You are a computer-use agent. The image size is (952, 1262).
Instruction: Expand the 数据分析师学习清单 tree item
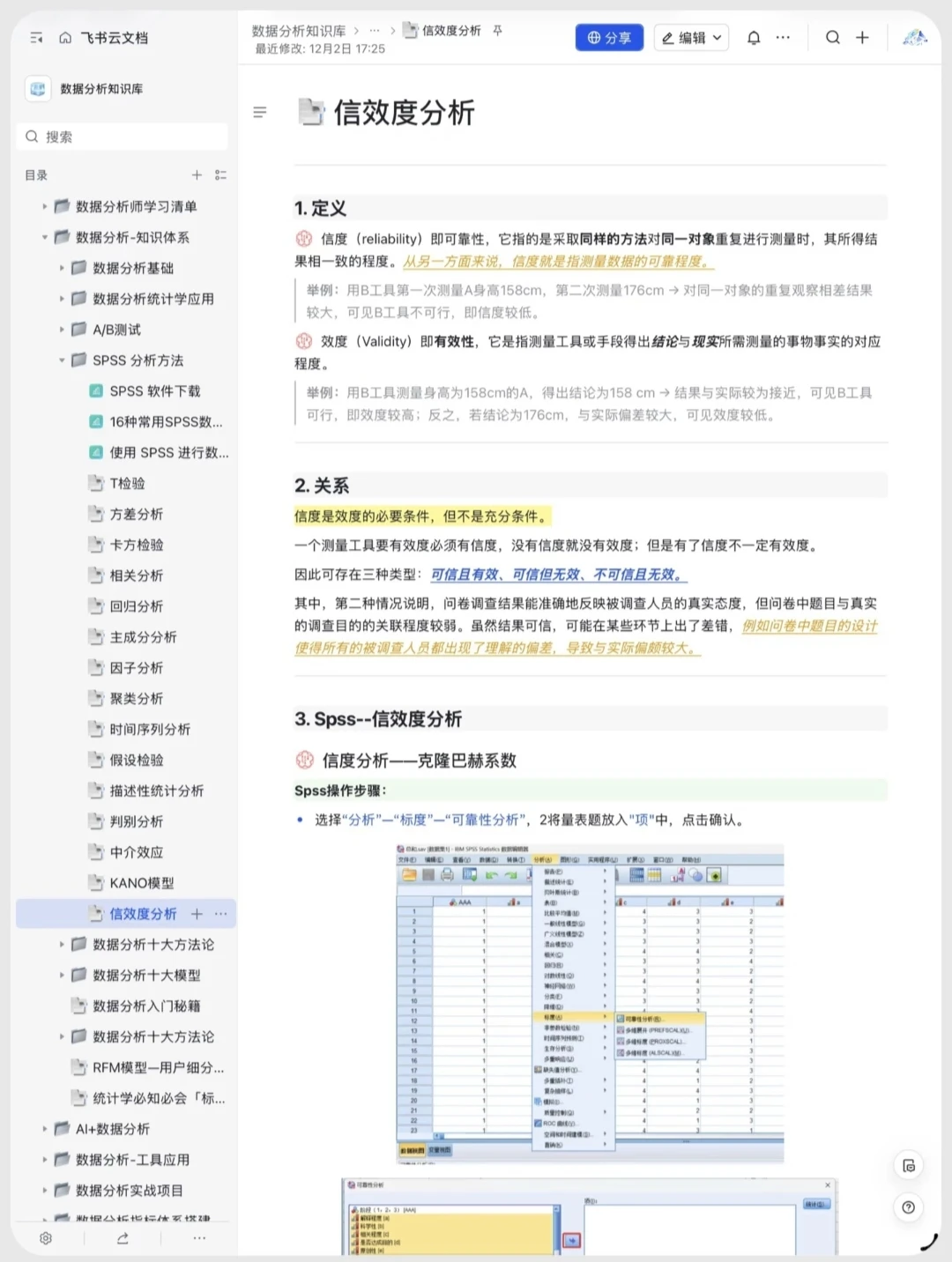pyautogui.click(x=45, y=206)
